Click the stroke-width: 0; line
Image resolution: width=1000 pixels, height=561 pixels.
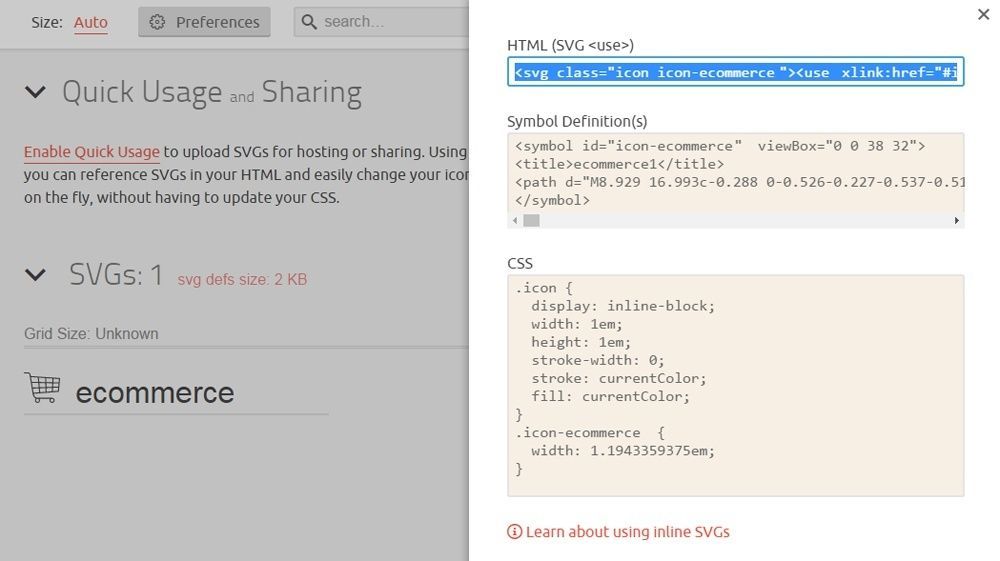point(598,360)
